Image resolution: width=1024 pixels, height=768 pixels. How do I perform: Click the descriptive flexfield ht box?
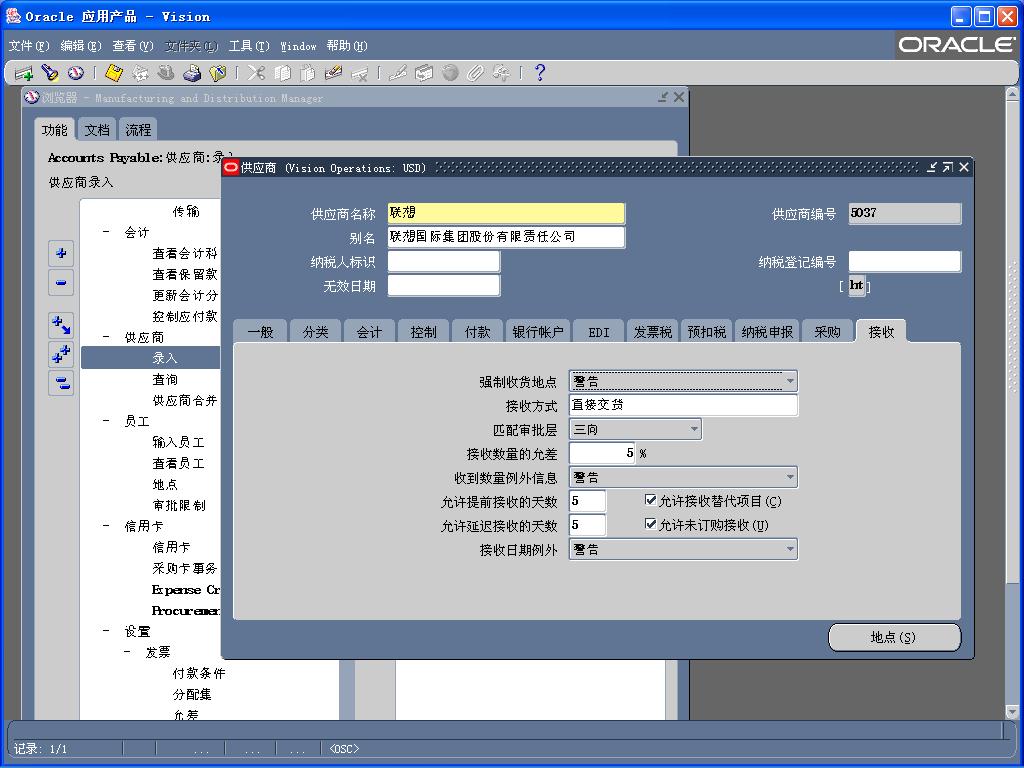tap(856, 285)
